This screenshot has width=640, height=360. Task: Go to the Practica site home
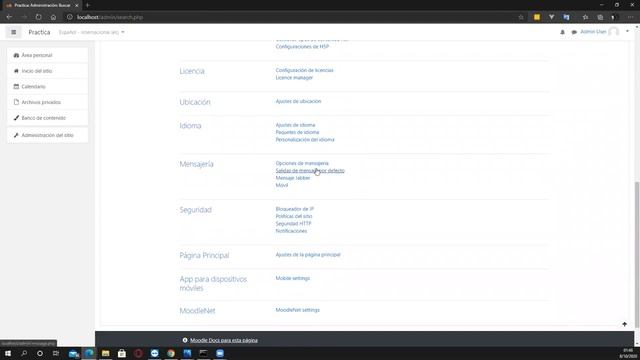point(39,32)
